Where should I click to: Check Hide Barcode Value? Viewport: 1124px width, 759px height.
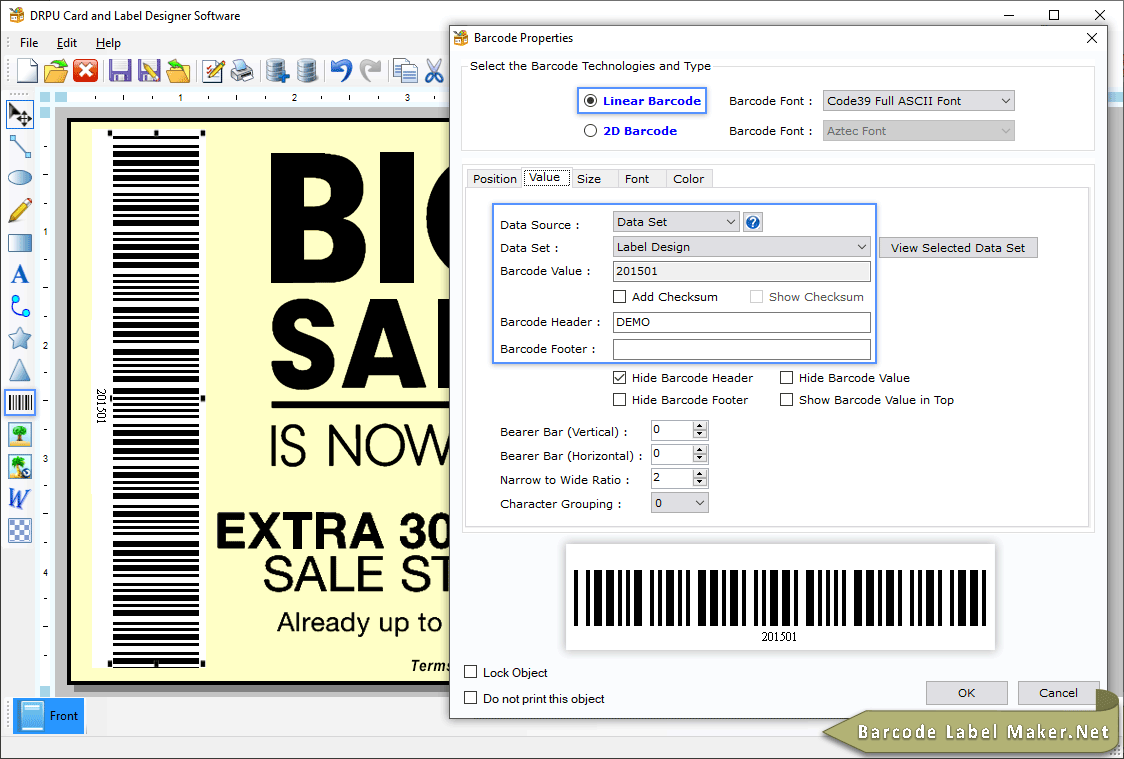point(787,378)
